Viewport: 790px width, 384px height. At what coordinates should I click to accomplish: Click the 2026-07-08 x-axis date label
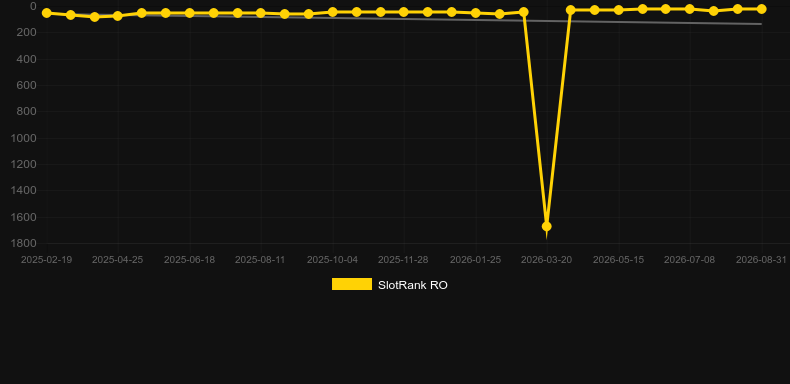click(x=690, y=260)
